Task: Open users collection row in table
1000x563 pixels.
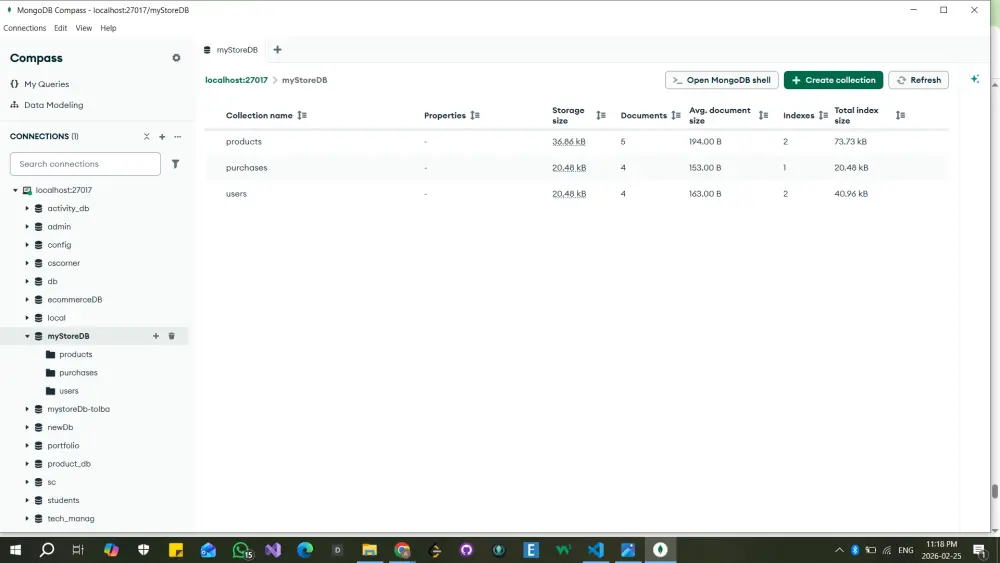Action: click(x=577, y=194)
